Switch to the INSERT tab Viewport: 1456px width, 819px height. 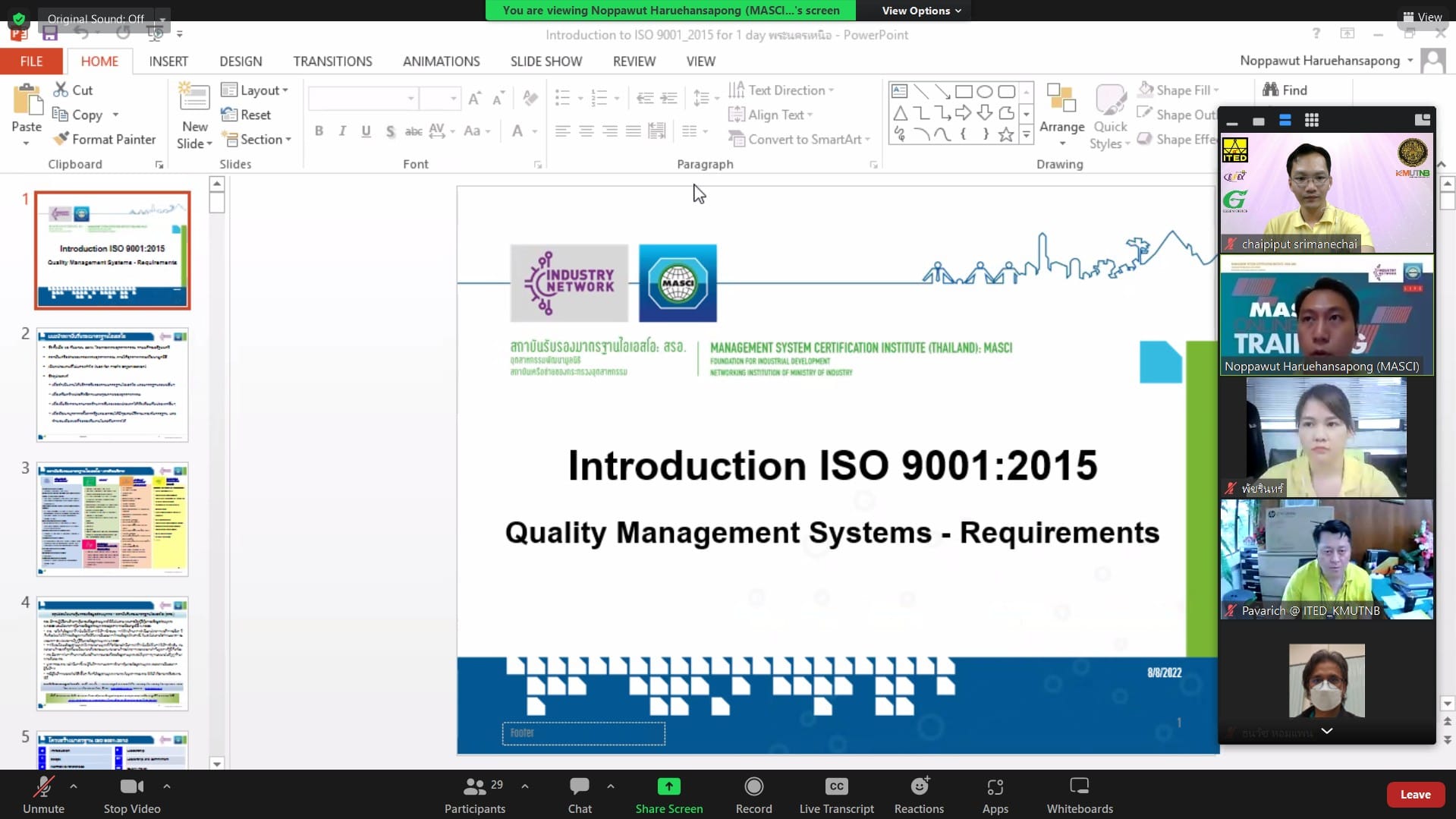[x=168, y=61]
